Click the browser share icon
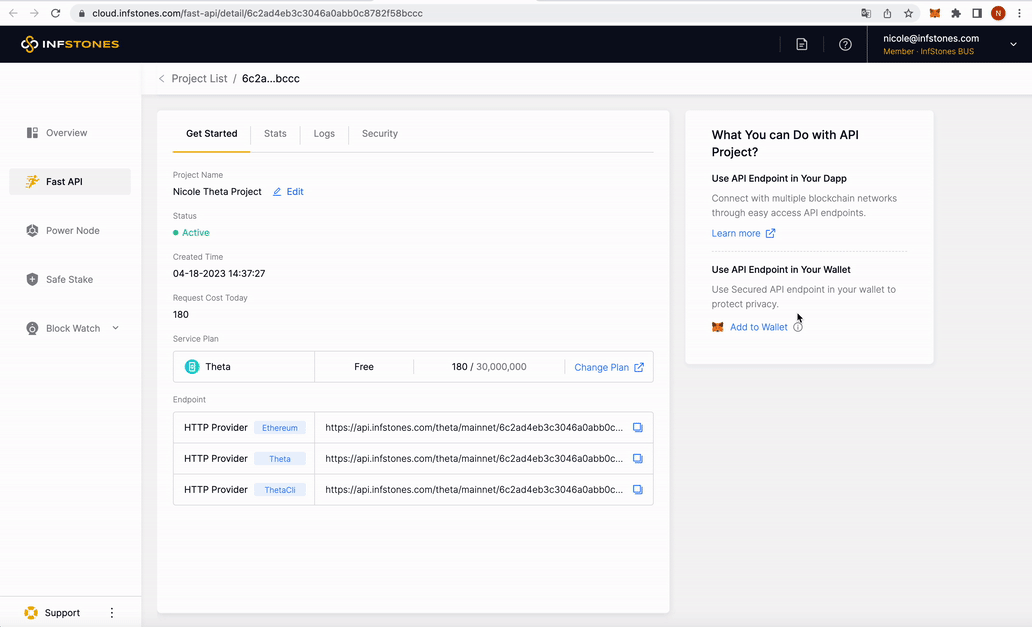Image resolution: width=1032 pixels, height=627 pixels. coord(887,13)
